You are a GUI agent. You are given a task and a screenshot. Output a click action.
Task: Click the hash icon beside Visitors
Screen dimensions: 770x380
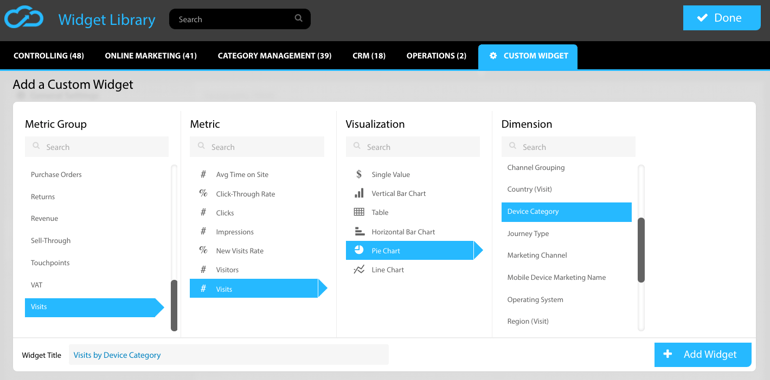[x=203, y=270]
